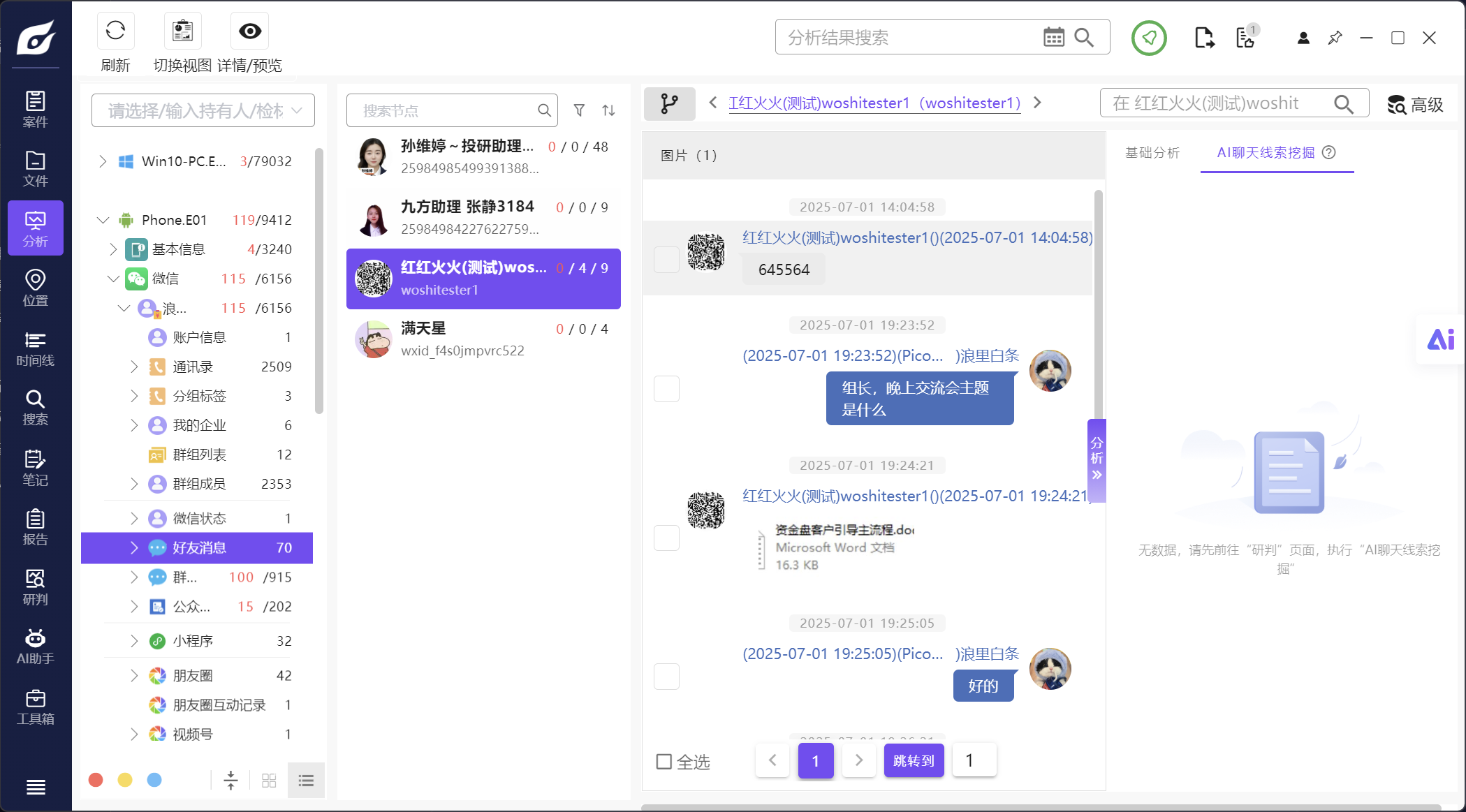Viewport: 1466px width, 812px height.
Task: Open the 报告 report section
Action: (x=36, y=527)
